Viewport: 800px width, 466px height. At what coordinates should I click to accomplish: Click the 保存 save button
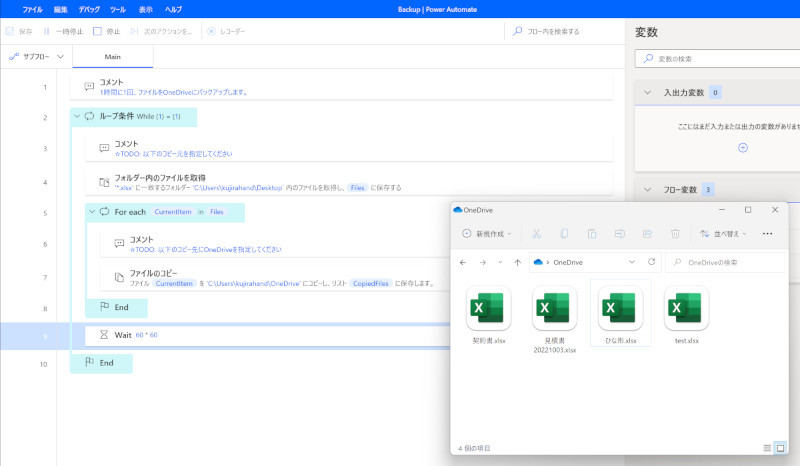[x=19, y=31]
